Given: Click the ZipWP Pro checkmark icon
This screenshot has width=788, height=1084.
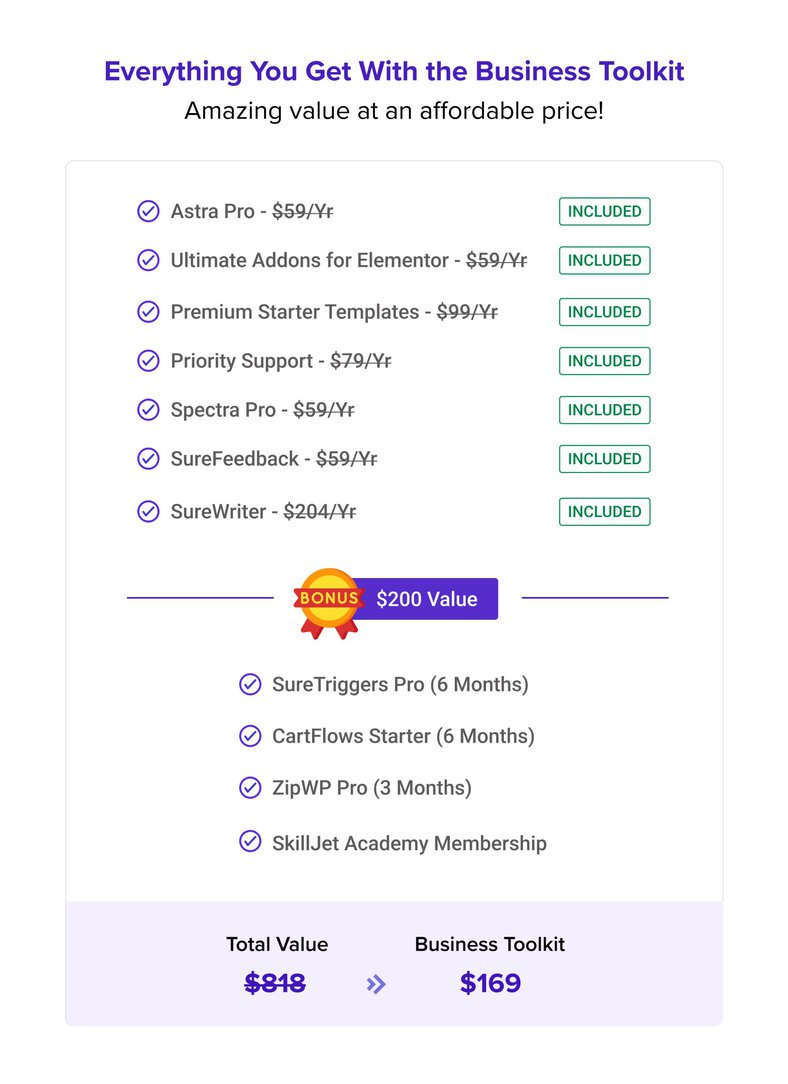Looking at the screenshot, I should tap(250, 787).
